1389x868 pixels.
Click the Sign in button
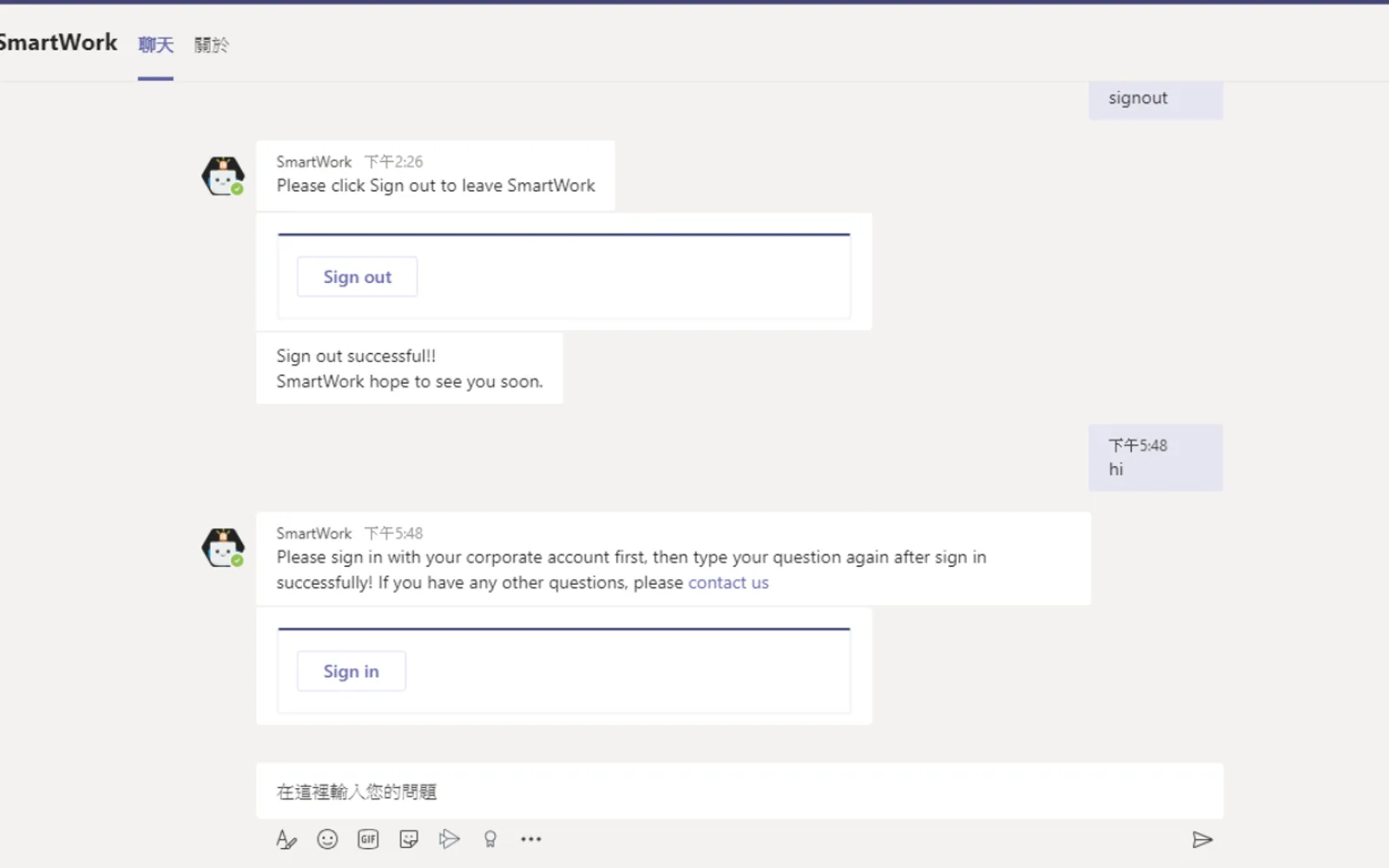(351, 671)
